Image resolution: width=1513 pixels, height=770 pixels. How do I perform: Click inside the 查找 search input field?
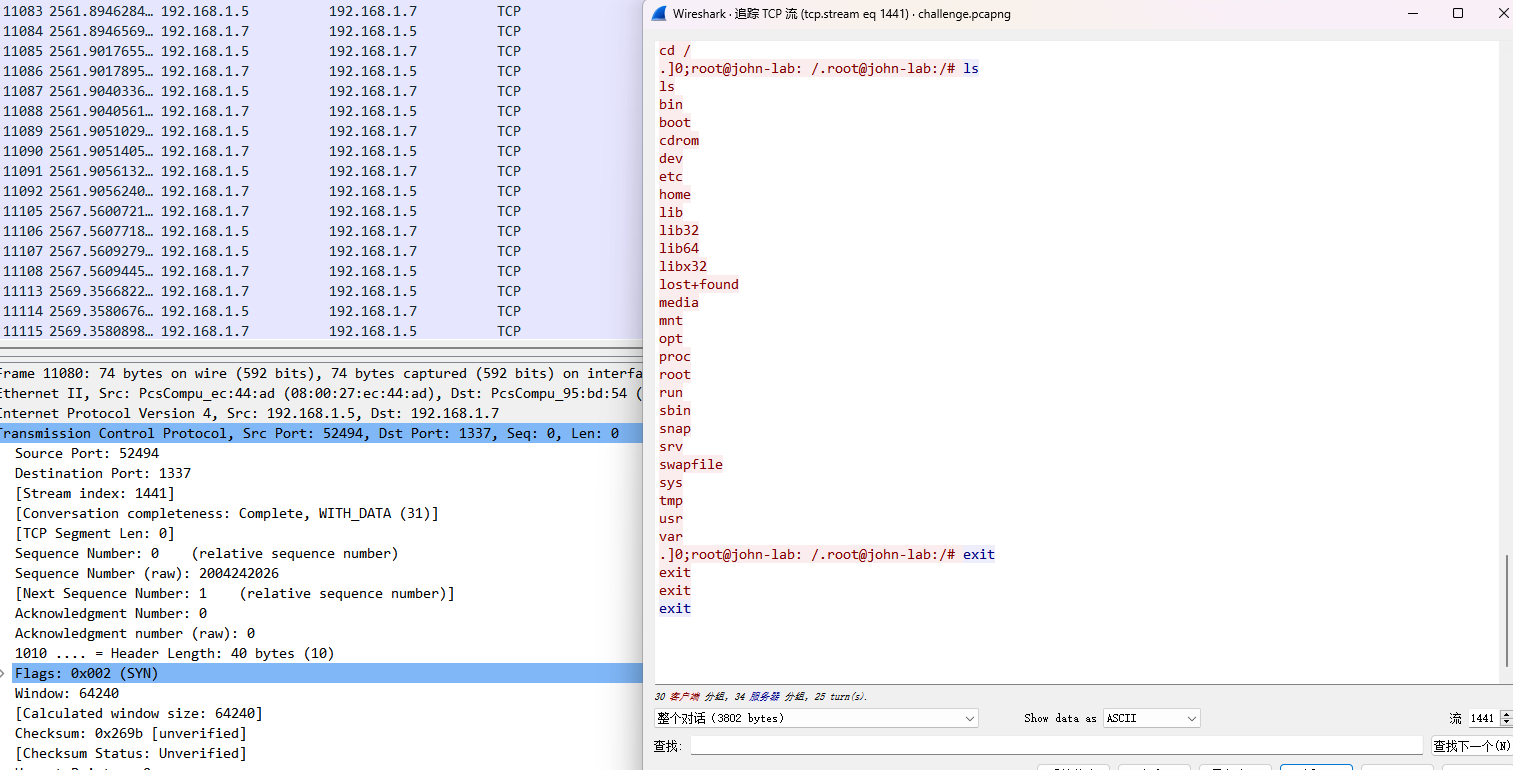point(1056,746)
